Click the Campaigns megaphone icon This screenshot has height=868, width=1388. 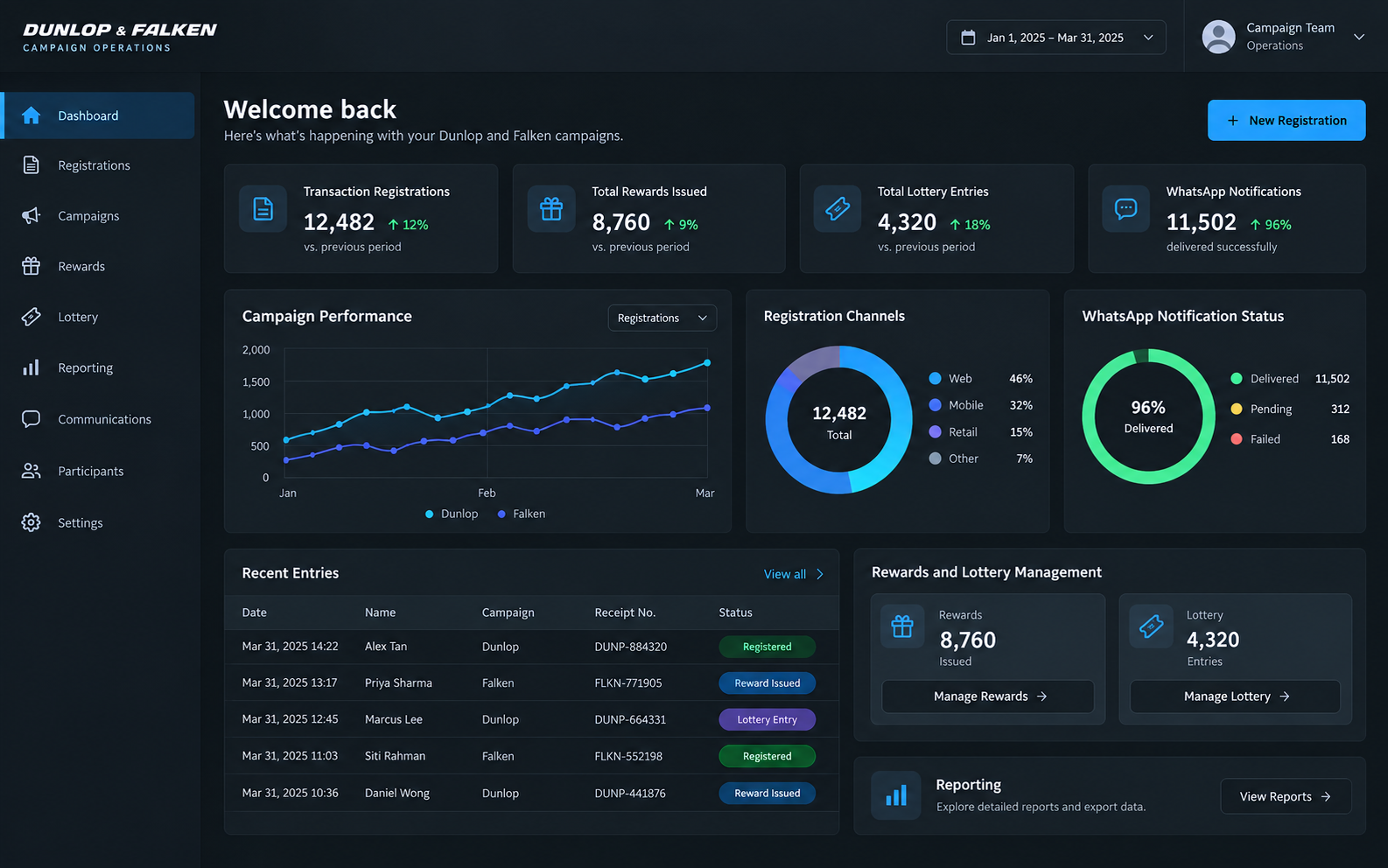[x=32, y=215]
